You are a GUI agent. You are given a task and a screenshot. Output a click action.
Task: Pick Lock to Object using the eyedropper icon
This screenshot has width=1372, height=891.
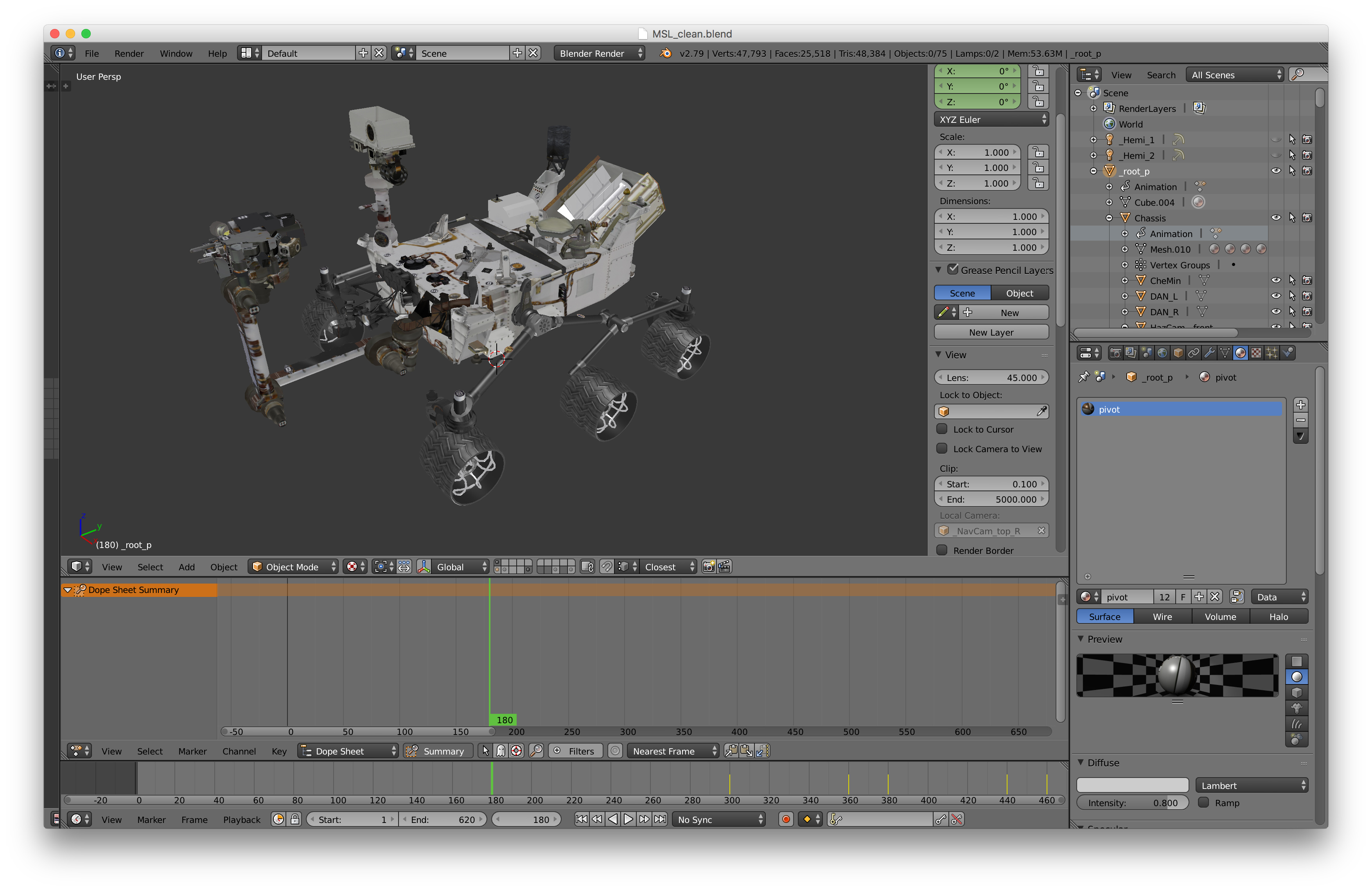click(x=1041, y=411)
